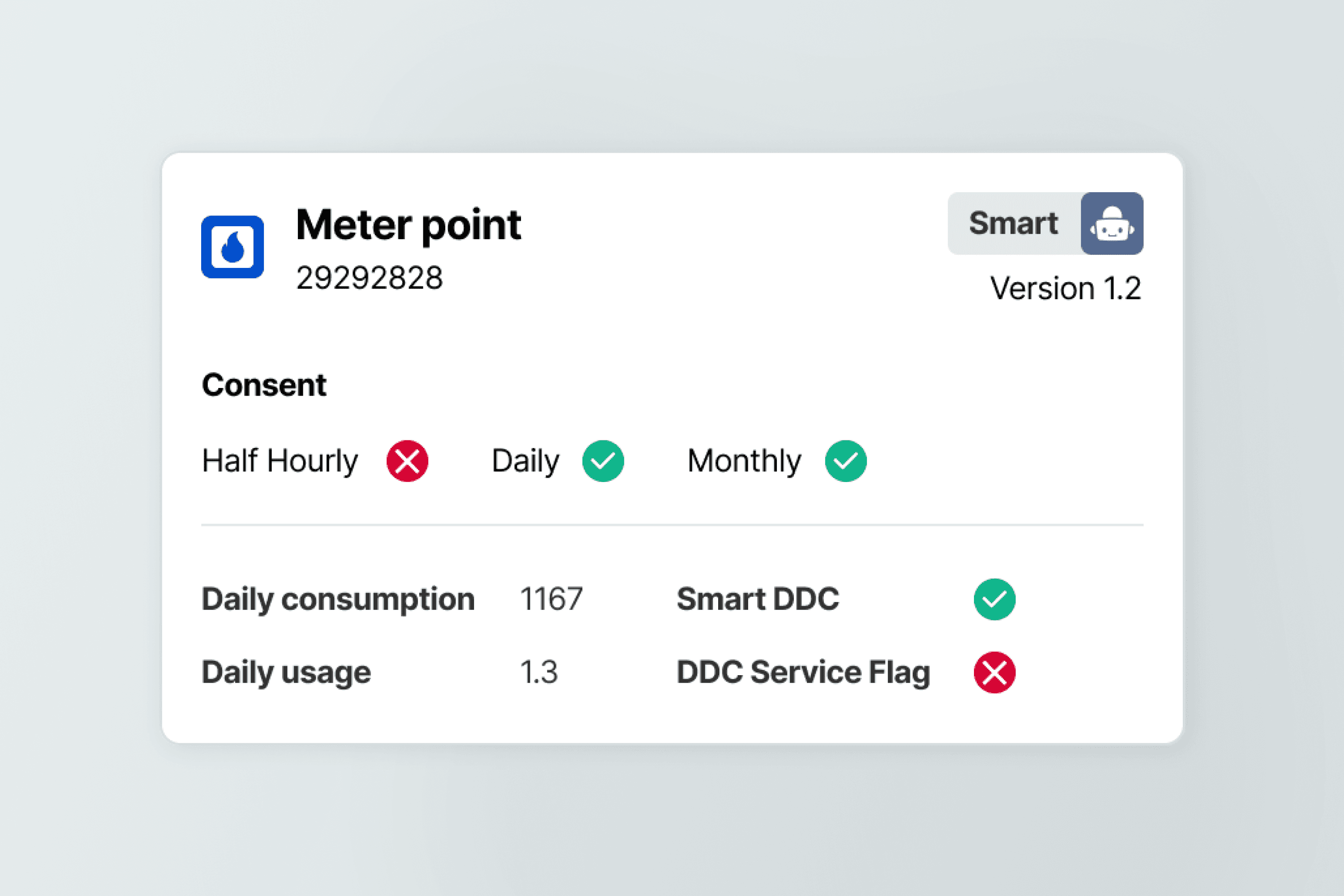Click the robot icon in Smart badge
Screen dimensions: 1344x896
point(1111,224)
